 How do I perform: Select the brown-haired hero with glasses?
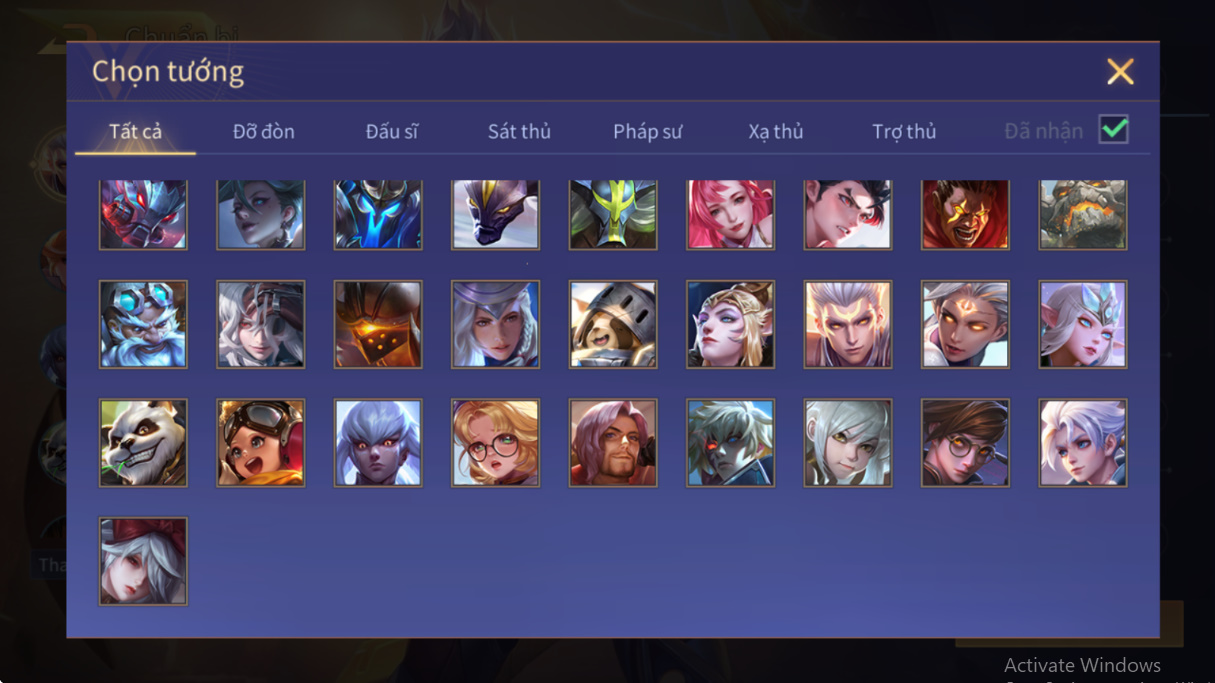(x=965, y=443)
